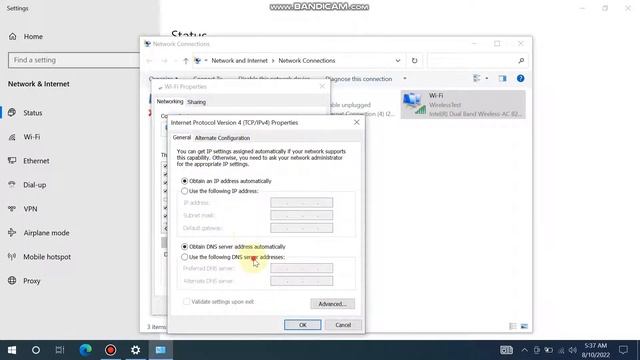The height and width of the screenshot is (360, 640).
Task: Open Help in Network Connections
Action: (x=520, y=78)
